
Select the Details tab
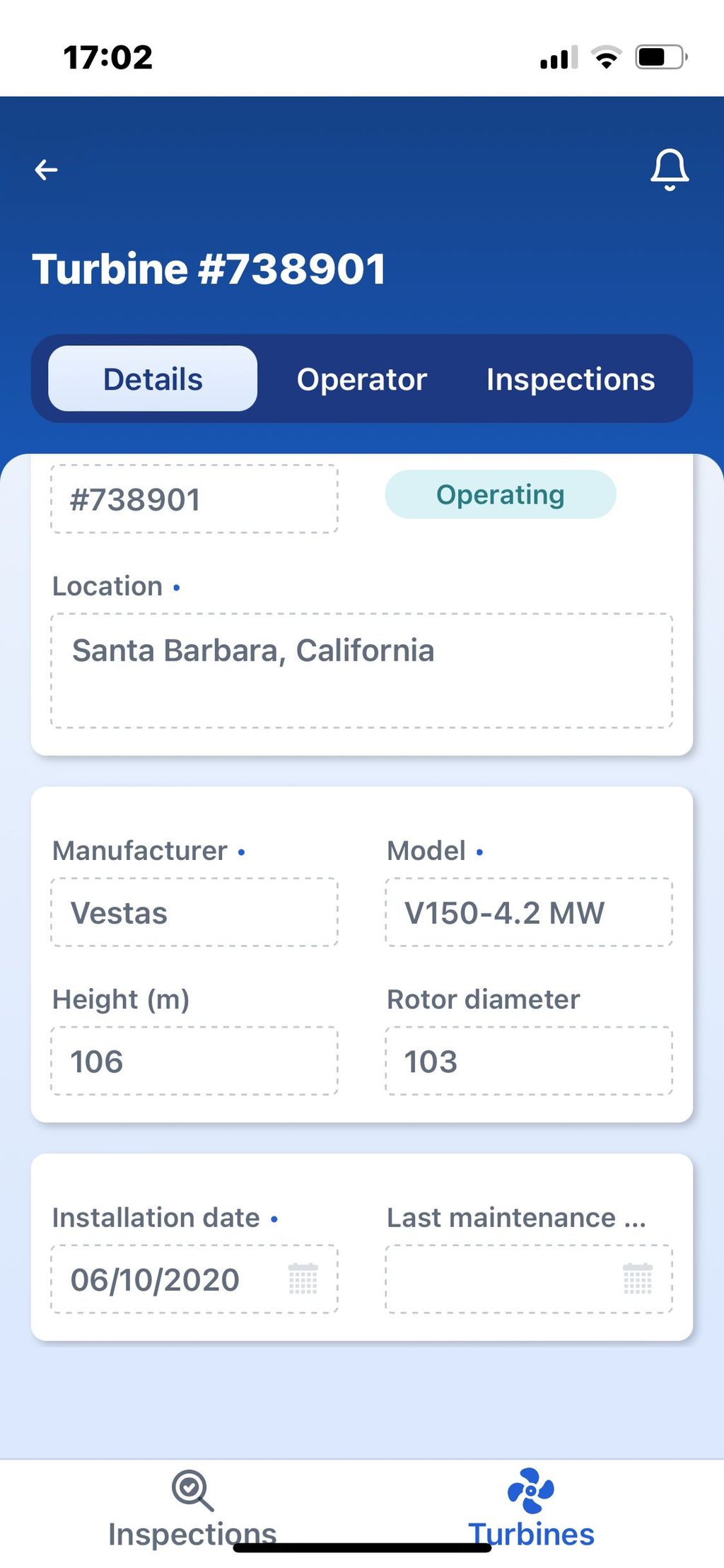tap(151, 378)
